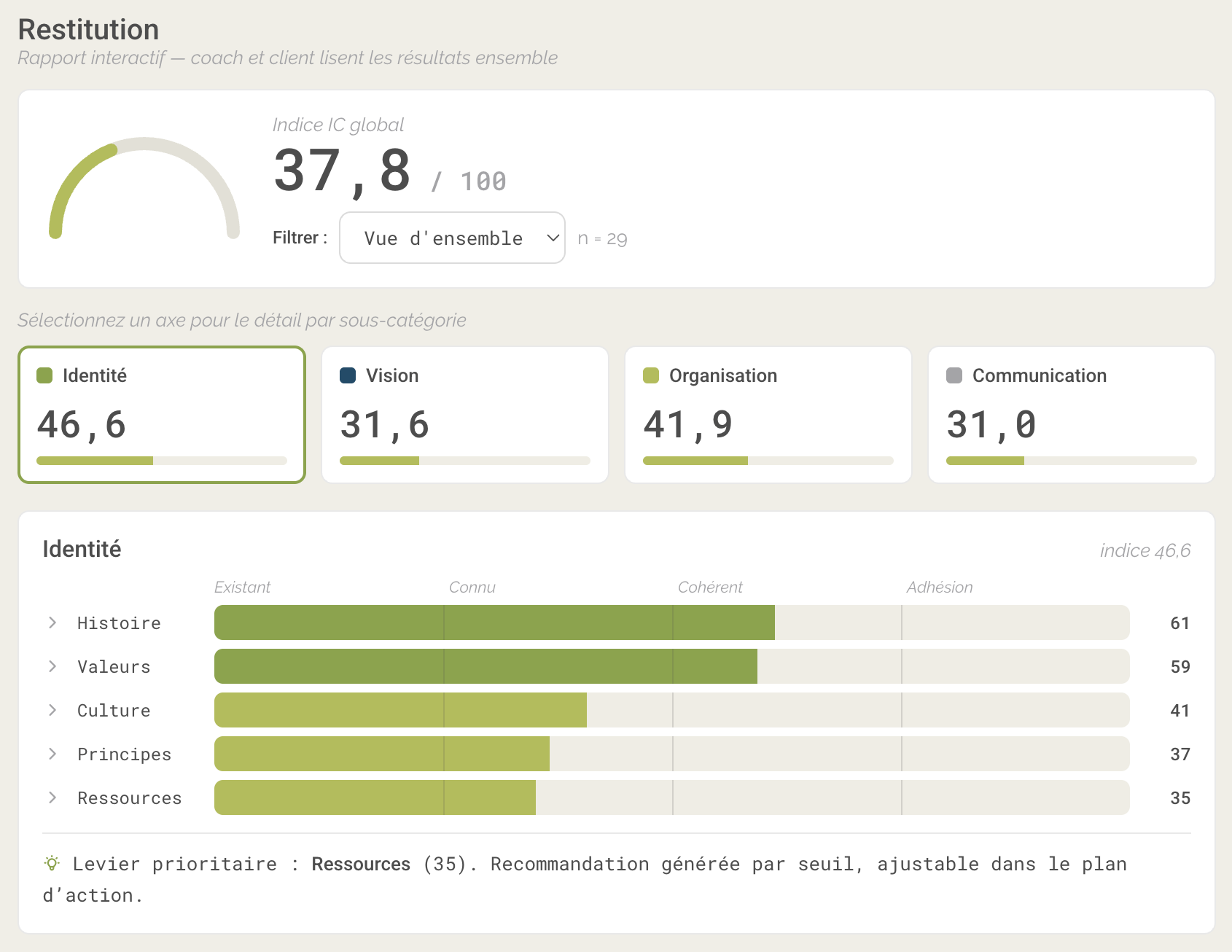The image size is (1232, 952).
Task: Click the Identité green color swatch
Action: point(44,375)
